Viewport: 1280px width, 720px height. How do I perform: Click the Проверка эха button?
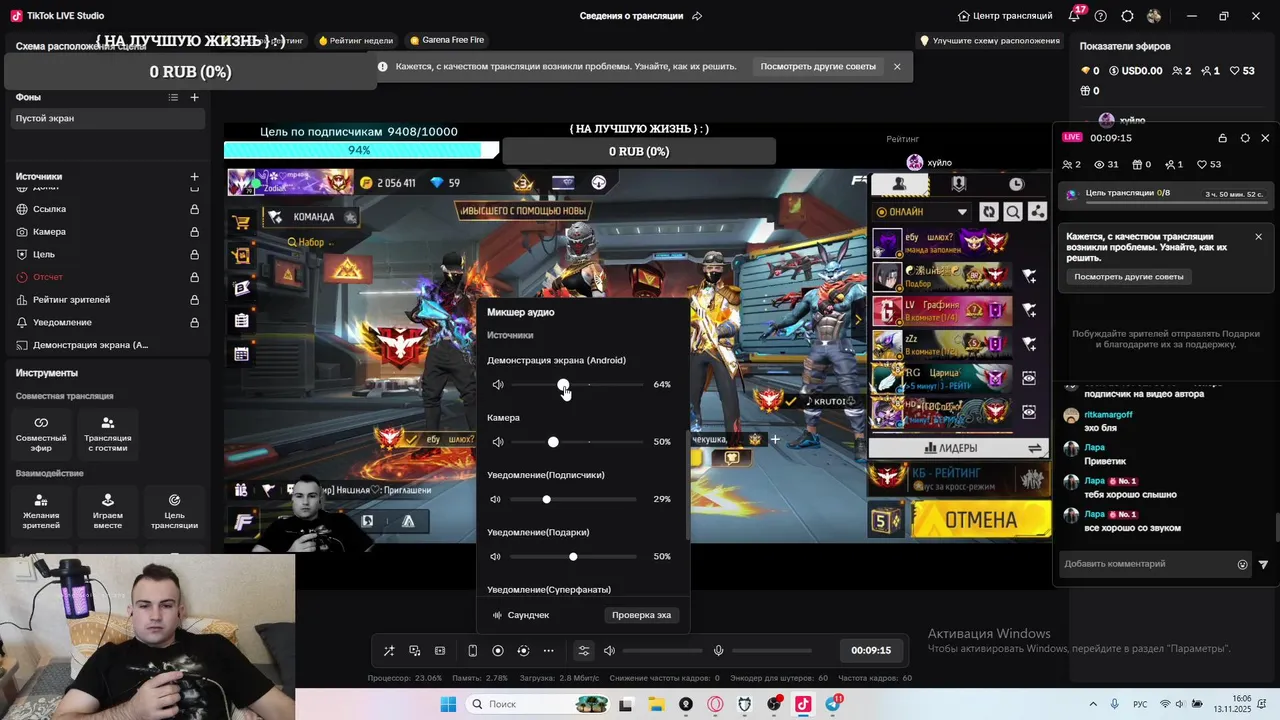click(641, 615)
